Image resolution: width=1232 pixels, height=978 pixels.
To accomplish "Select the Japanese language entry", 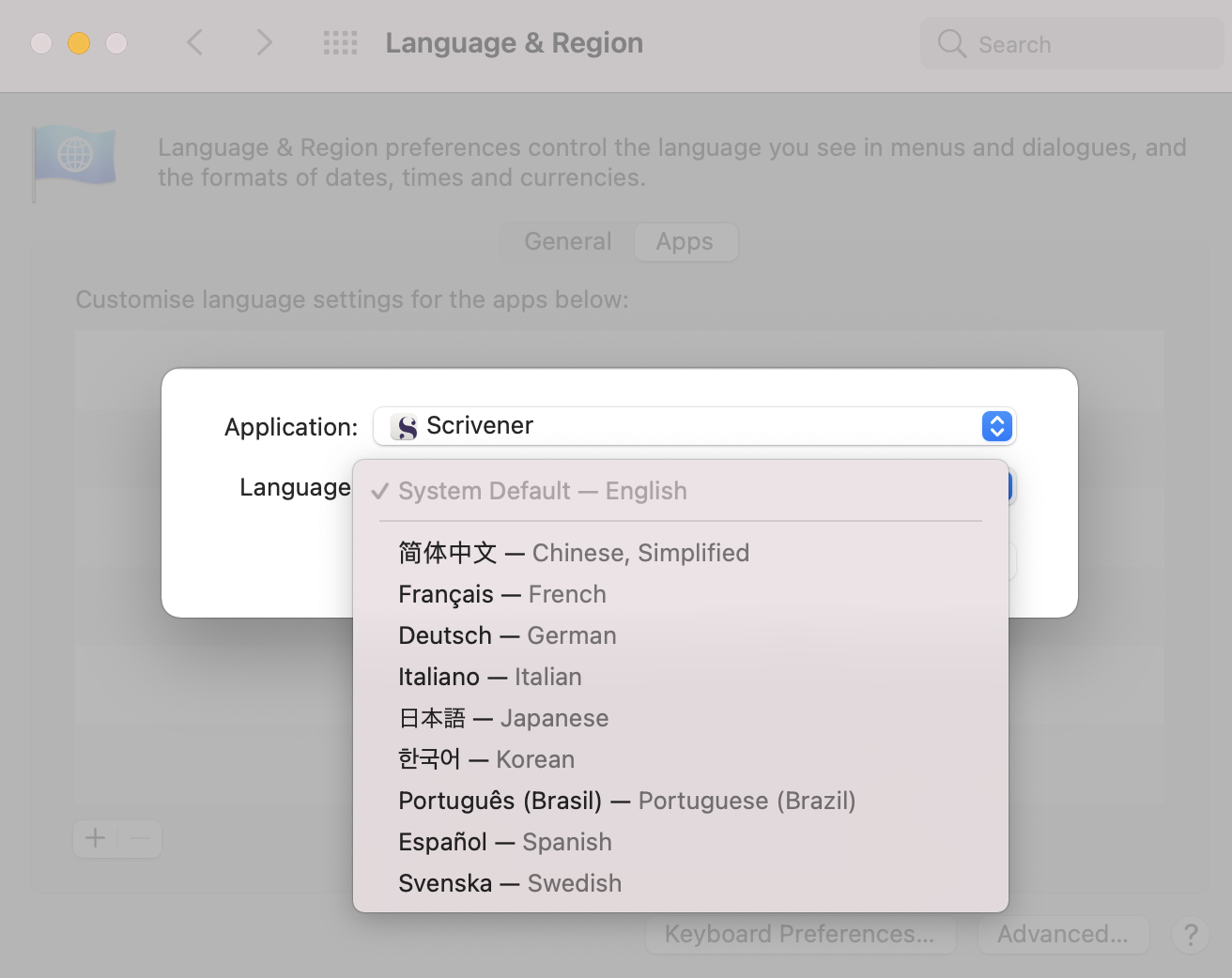I will (680, 718).
